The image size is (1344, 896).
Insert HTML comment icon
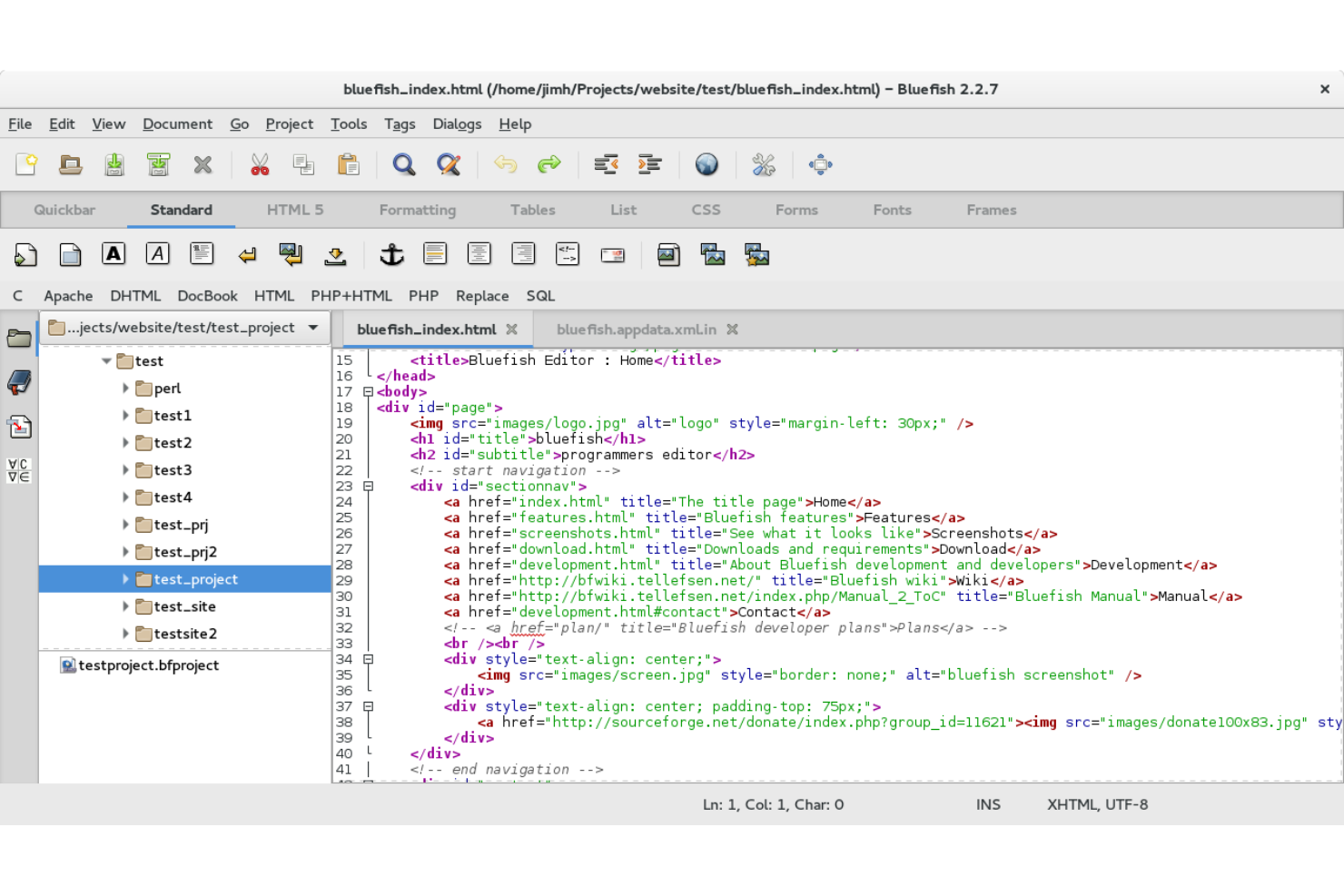point(568,254)
